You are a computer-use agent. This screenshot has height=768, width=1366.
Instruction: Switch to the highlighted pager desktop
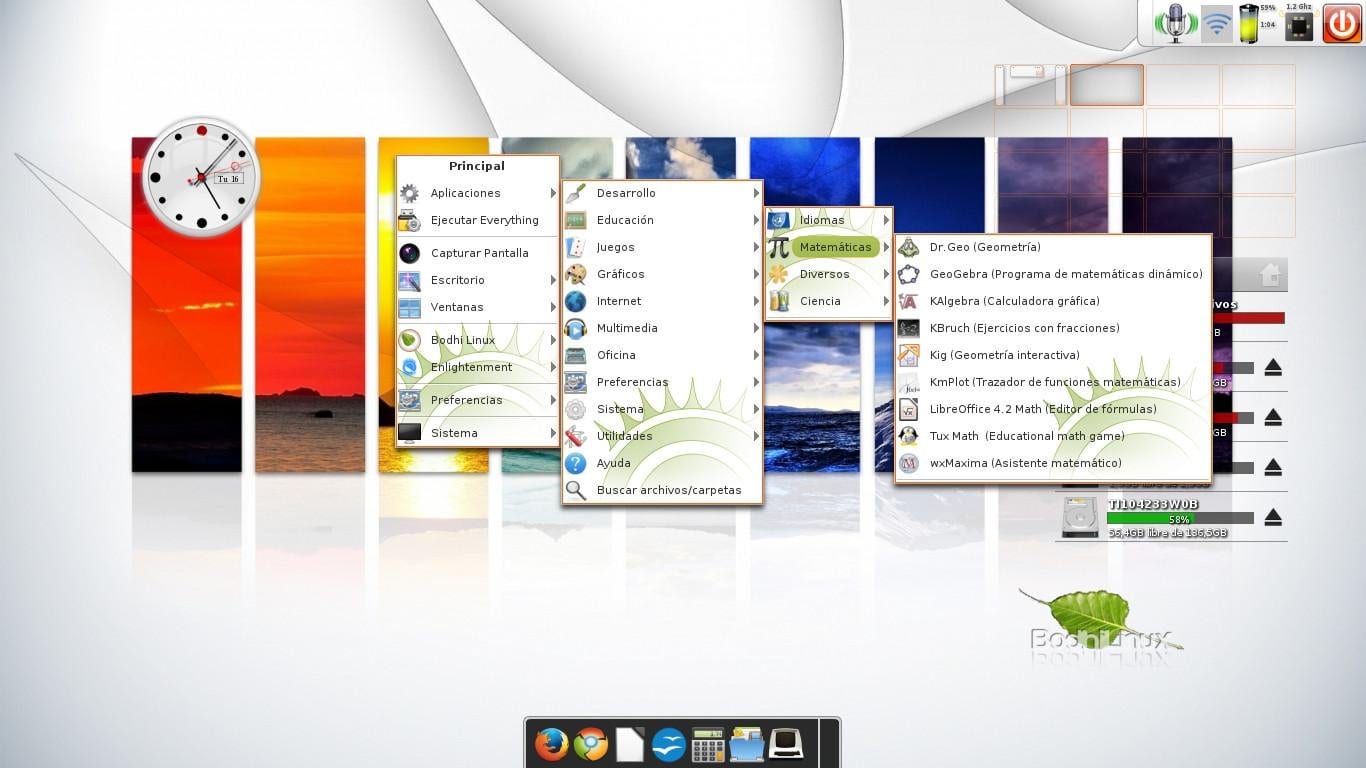(x=1107, y=85)
